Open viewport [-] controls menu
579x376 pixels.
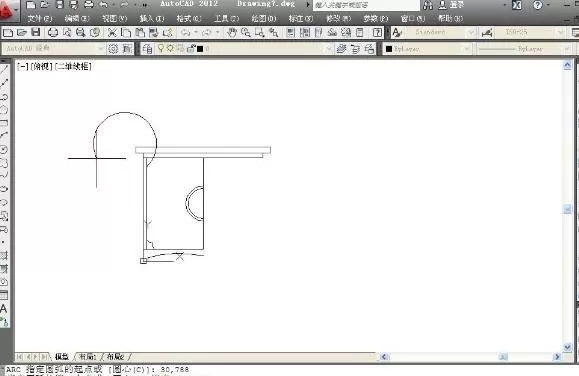23,66
